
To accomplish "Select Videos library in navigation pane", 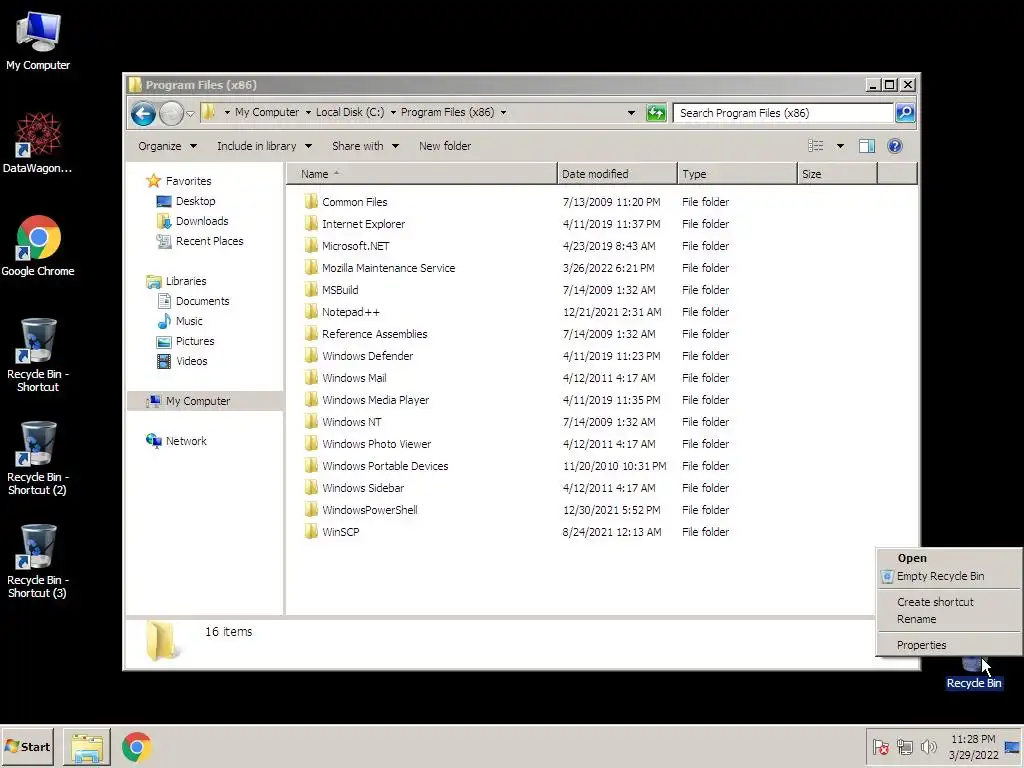I will coord(191,360).
